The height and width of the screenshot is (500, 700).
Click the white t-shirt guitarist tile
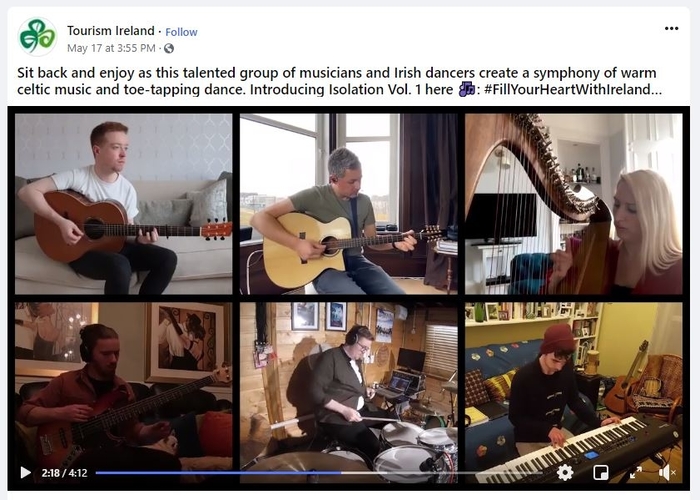pyautogui.click(x=124, y=204)
